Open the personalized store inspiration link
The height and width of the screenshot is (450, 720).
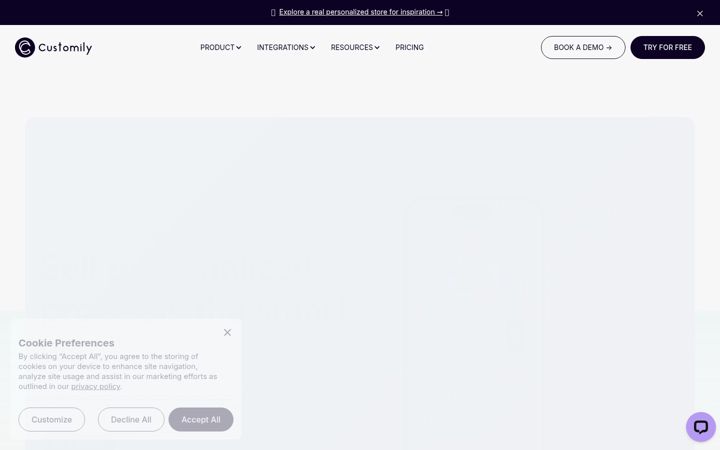point(360,12)
